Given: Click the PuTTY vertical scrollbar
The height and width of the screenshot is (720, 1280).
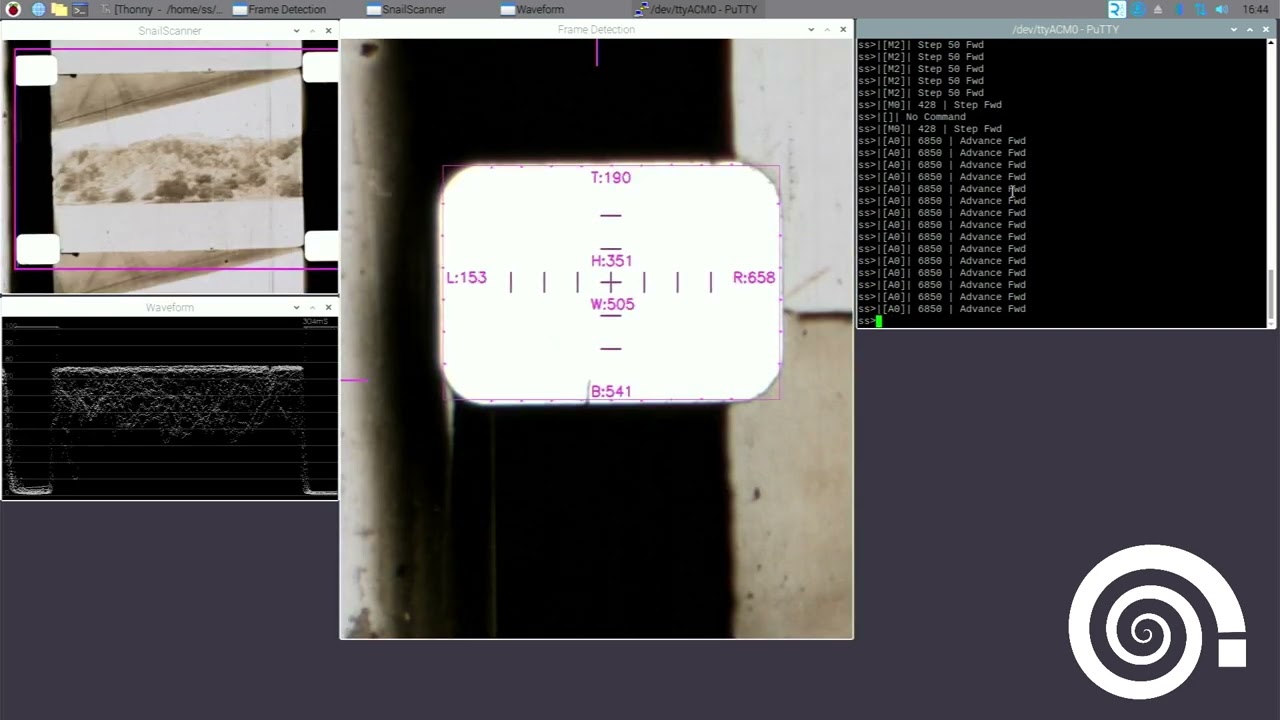Looking at the screenshot, I should 1271,183.
